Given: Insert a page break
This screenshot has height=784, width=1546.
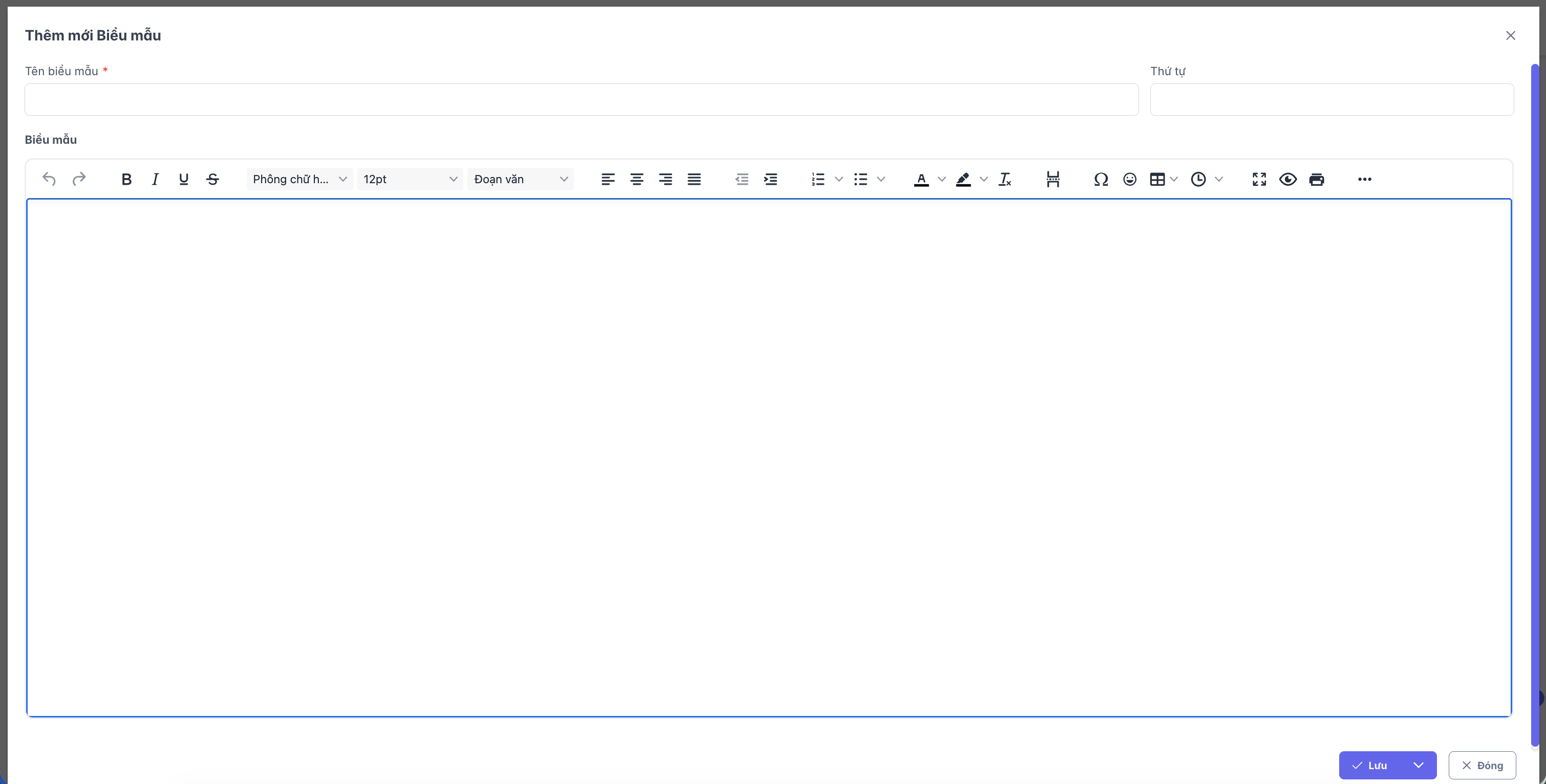Looking at the screenshot, I should click(1053, 179).
